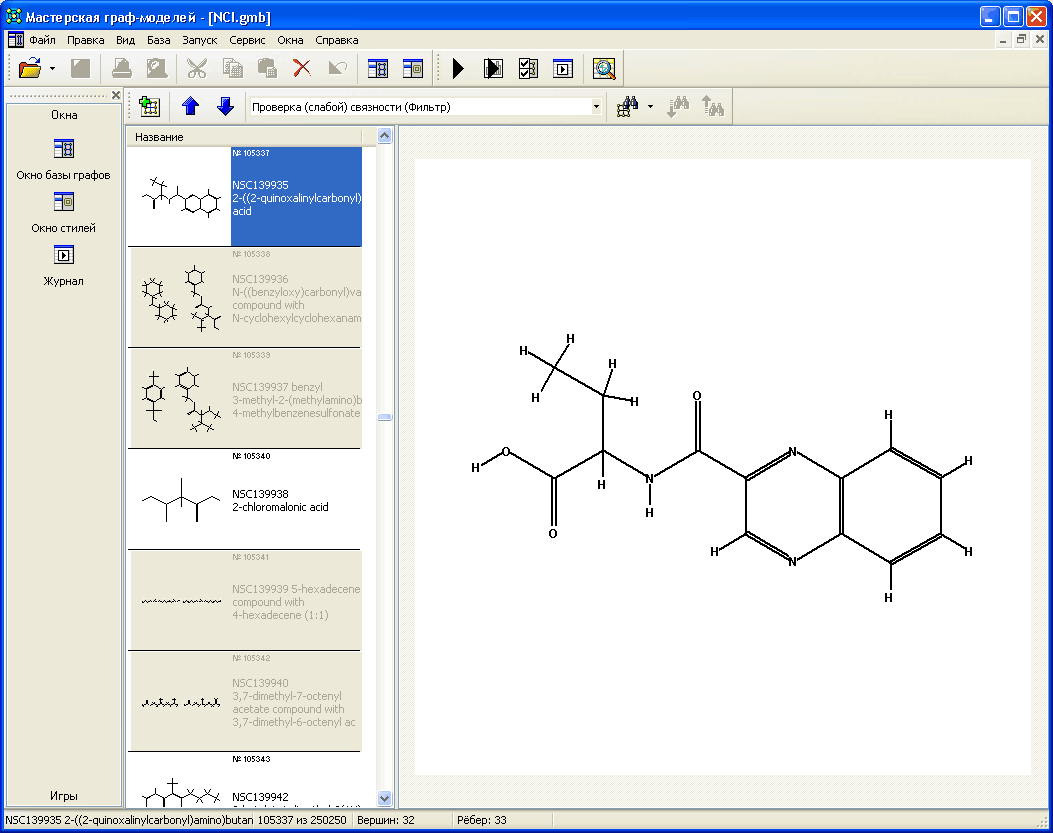
Task: Click the list scrollbar down arrow
Action: [x=384, y=799]
